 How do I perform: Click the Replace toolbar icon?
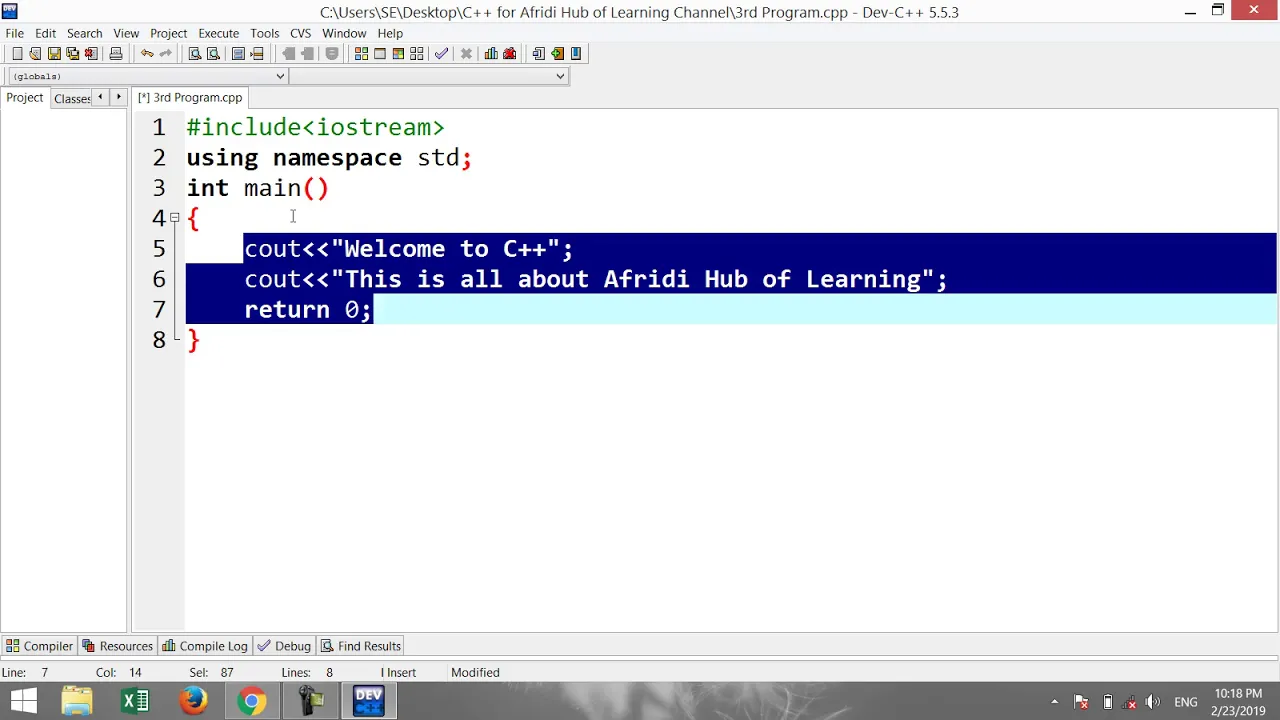(x=213, y=54)
